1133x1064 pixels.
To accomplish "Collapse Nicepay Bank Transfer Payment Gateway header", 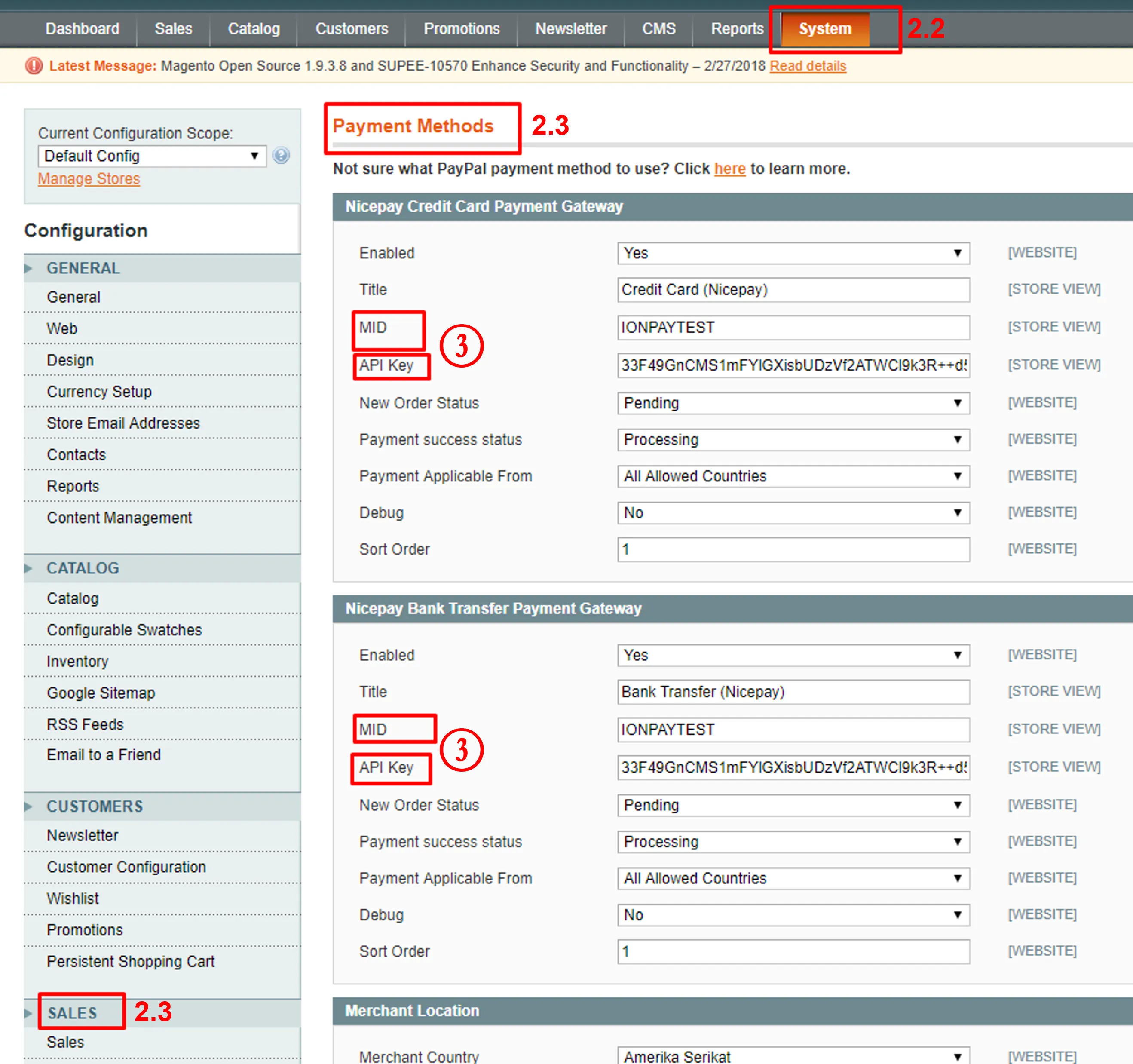I will (x=733, y=609).
